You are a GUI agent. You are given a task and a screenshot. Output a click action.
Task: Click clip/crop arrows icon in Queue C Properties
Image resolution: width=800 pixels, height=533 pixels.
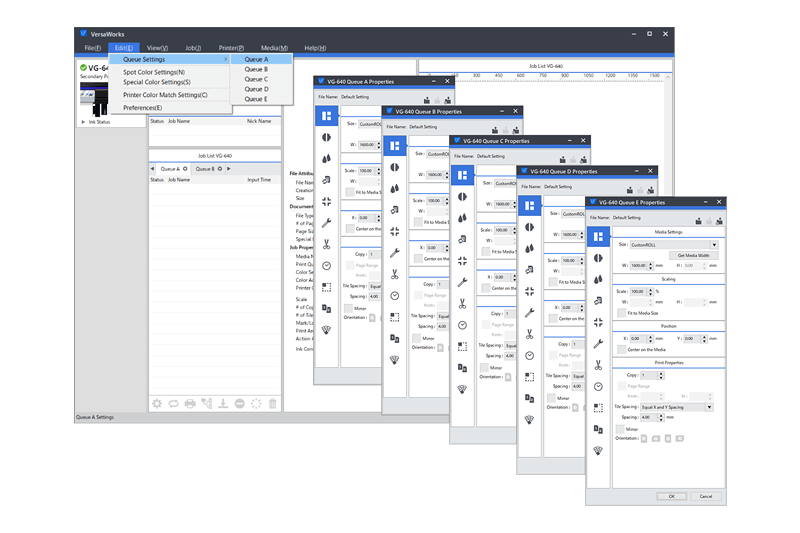(462, 260)
